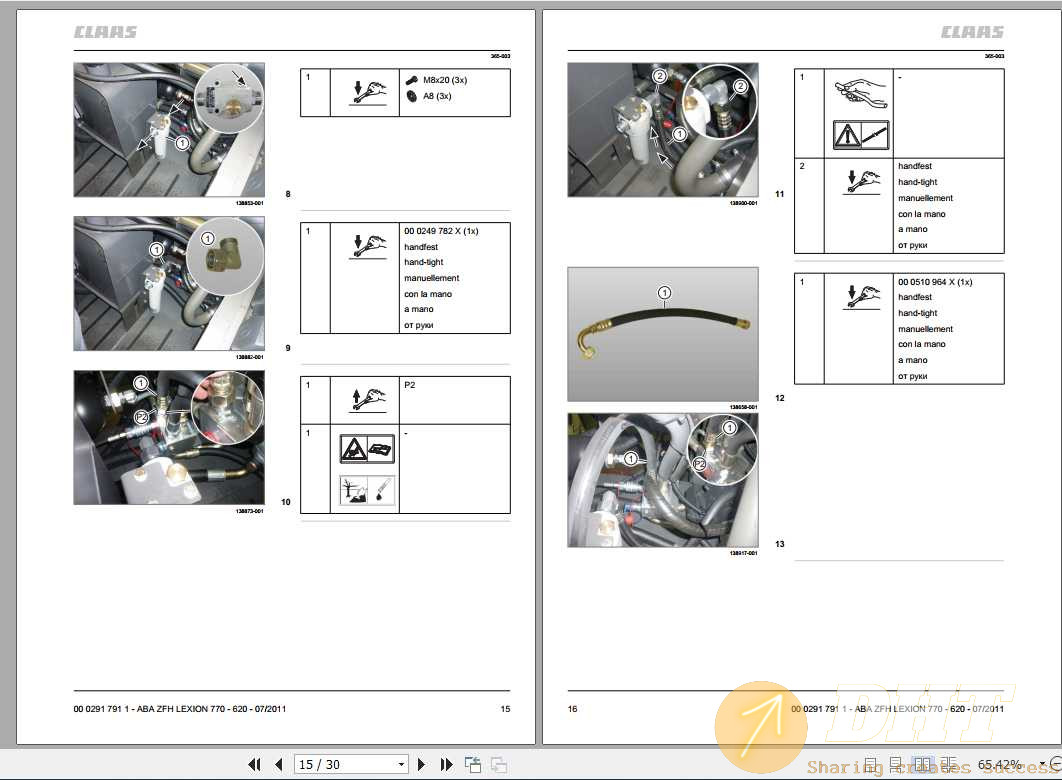
Task: Click the previous view button
Action: pos(473,764)
